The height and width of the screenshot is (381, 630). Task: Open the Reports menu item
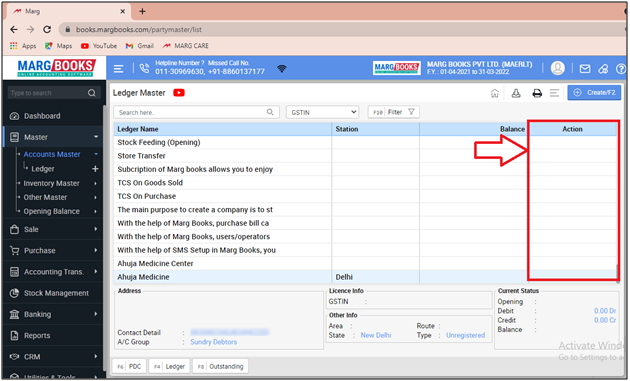coord(53,336)
